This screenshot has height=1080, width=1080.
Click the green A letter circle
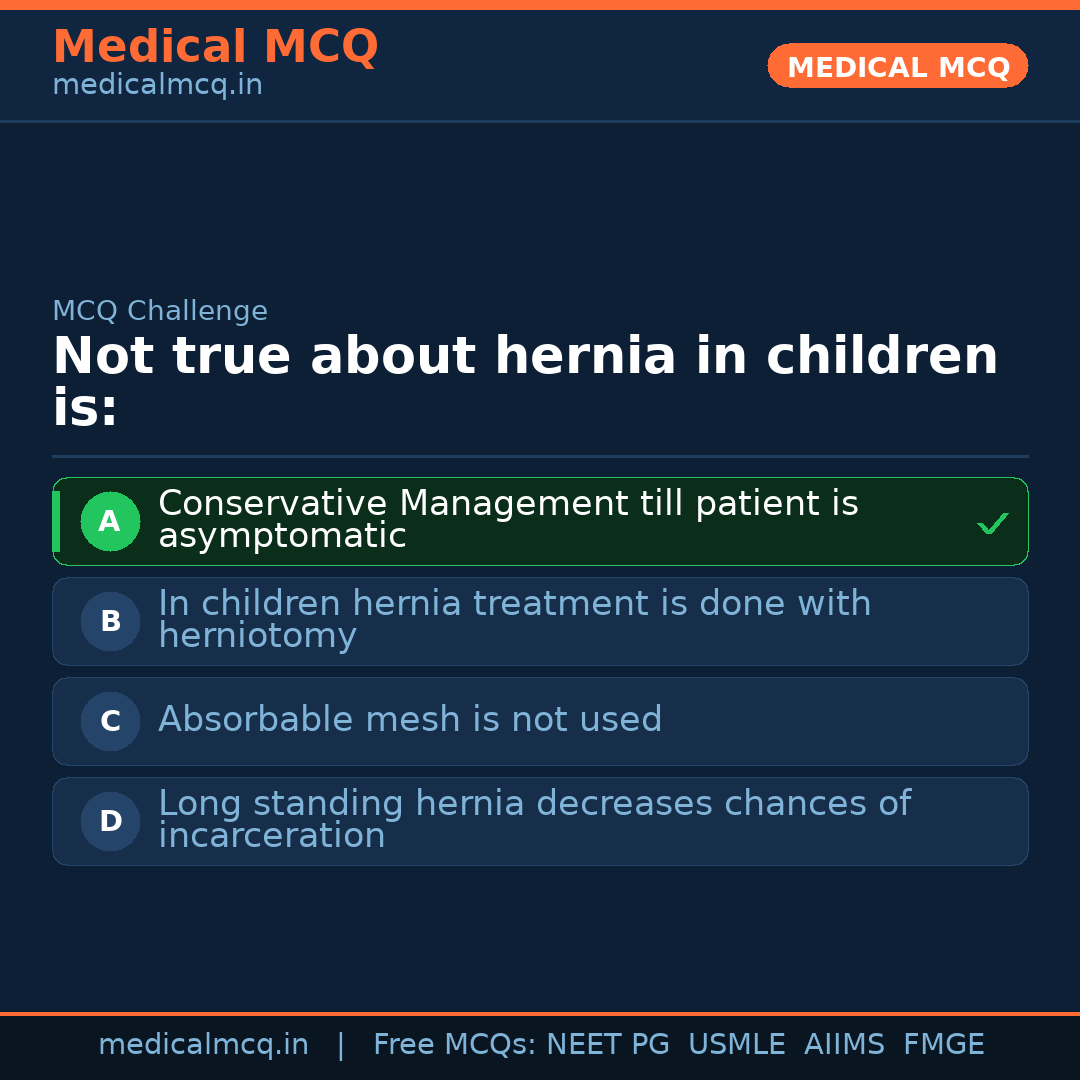[x=110, y=521]
